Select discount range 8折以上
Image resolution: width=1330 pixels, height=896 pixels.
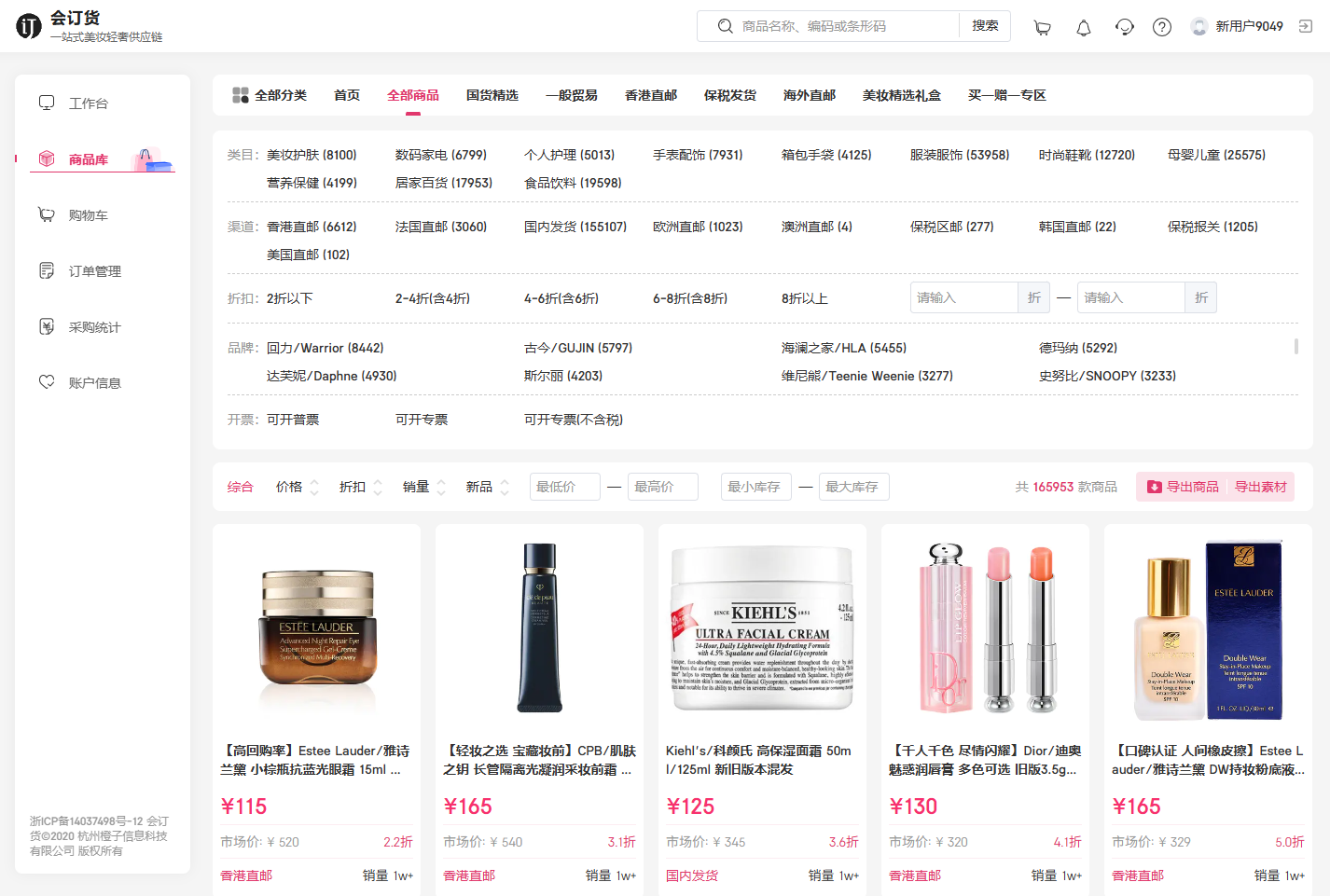805,298
